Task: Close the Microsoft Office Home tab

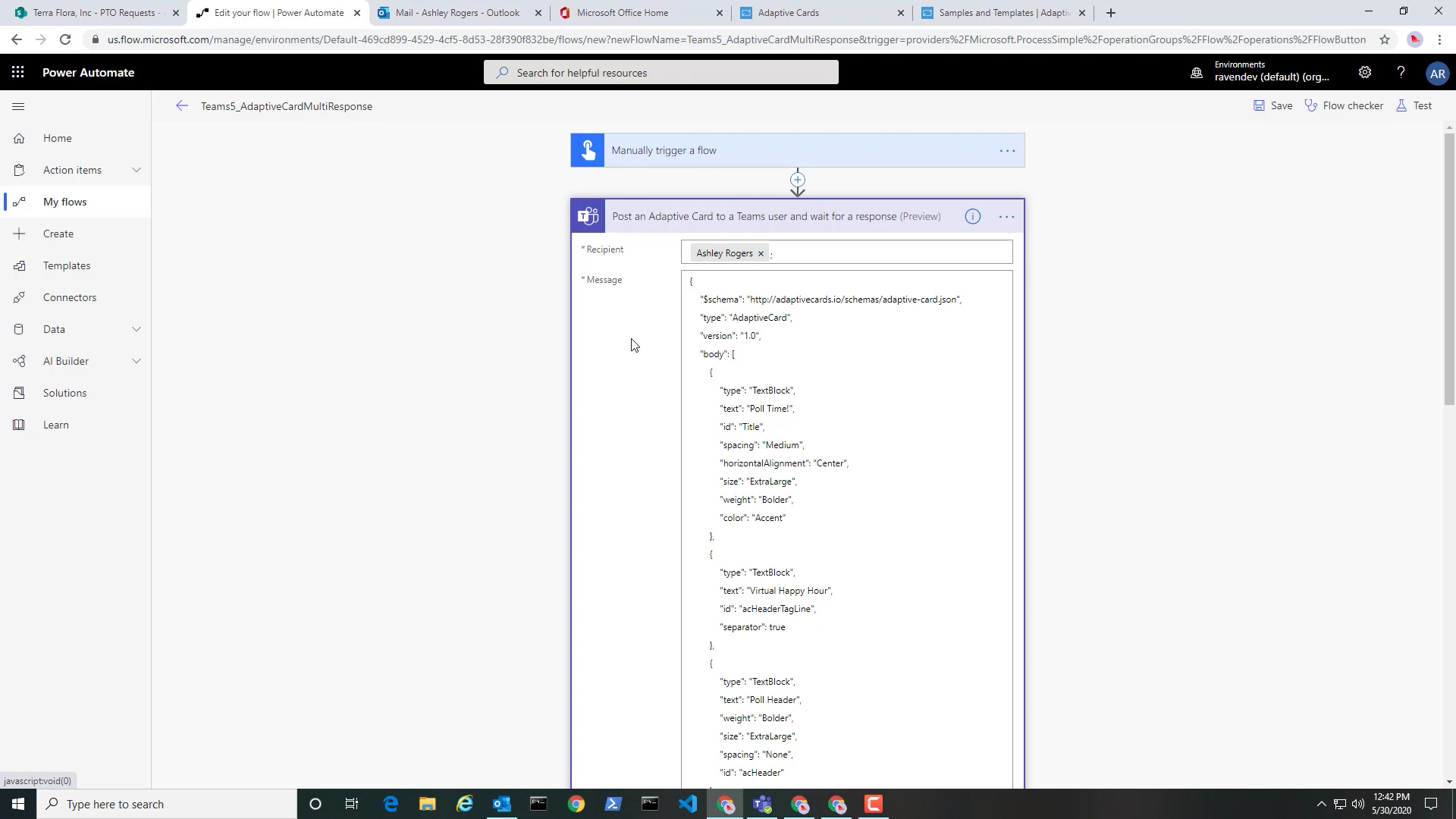Action: click(719, 13)
